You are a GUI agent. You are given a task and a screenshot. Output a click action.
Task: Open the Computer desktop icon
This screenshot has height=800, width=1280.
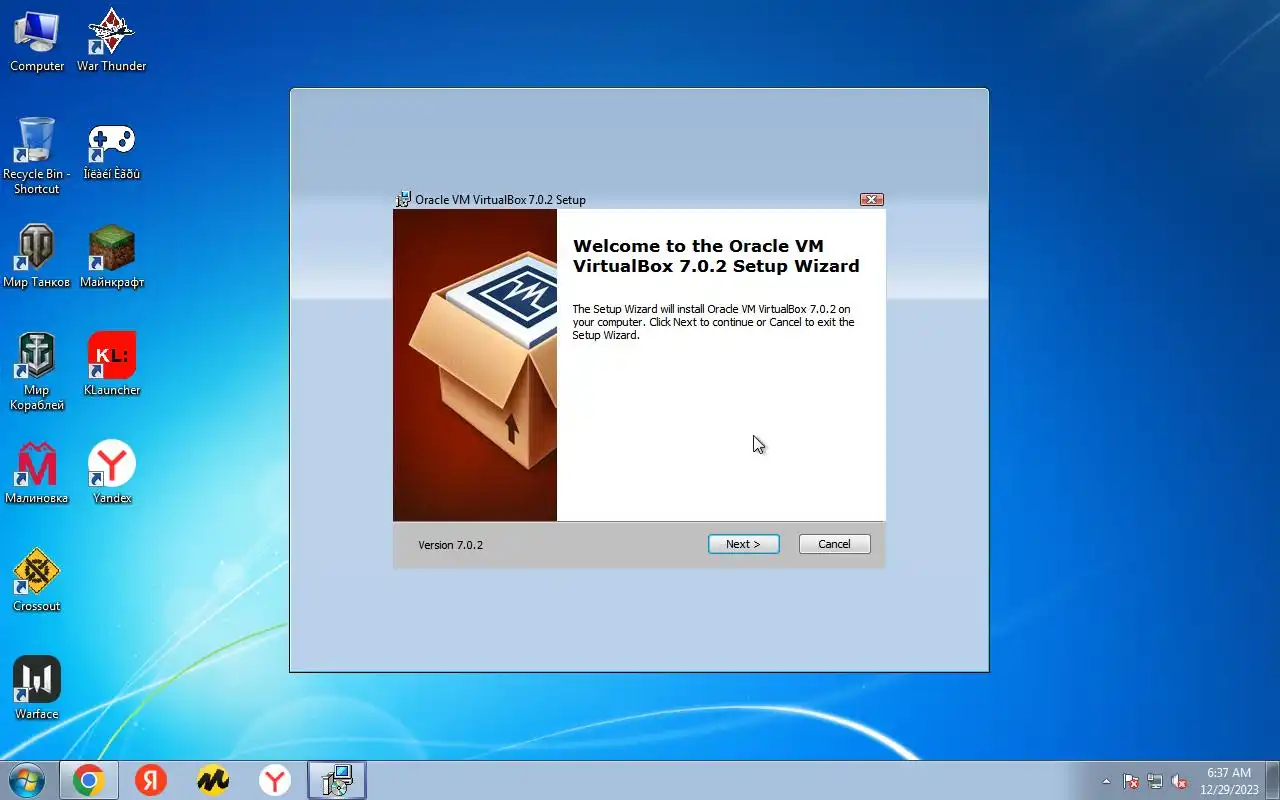pyautogui.click(x=37, y=41)
